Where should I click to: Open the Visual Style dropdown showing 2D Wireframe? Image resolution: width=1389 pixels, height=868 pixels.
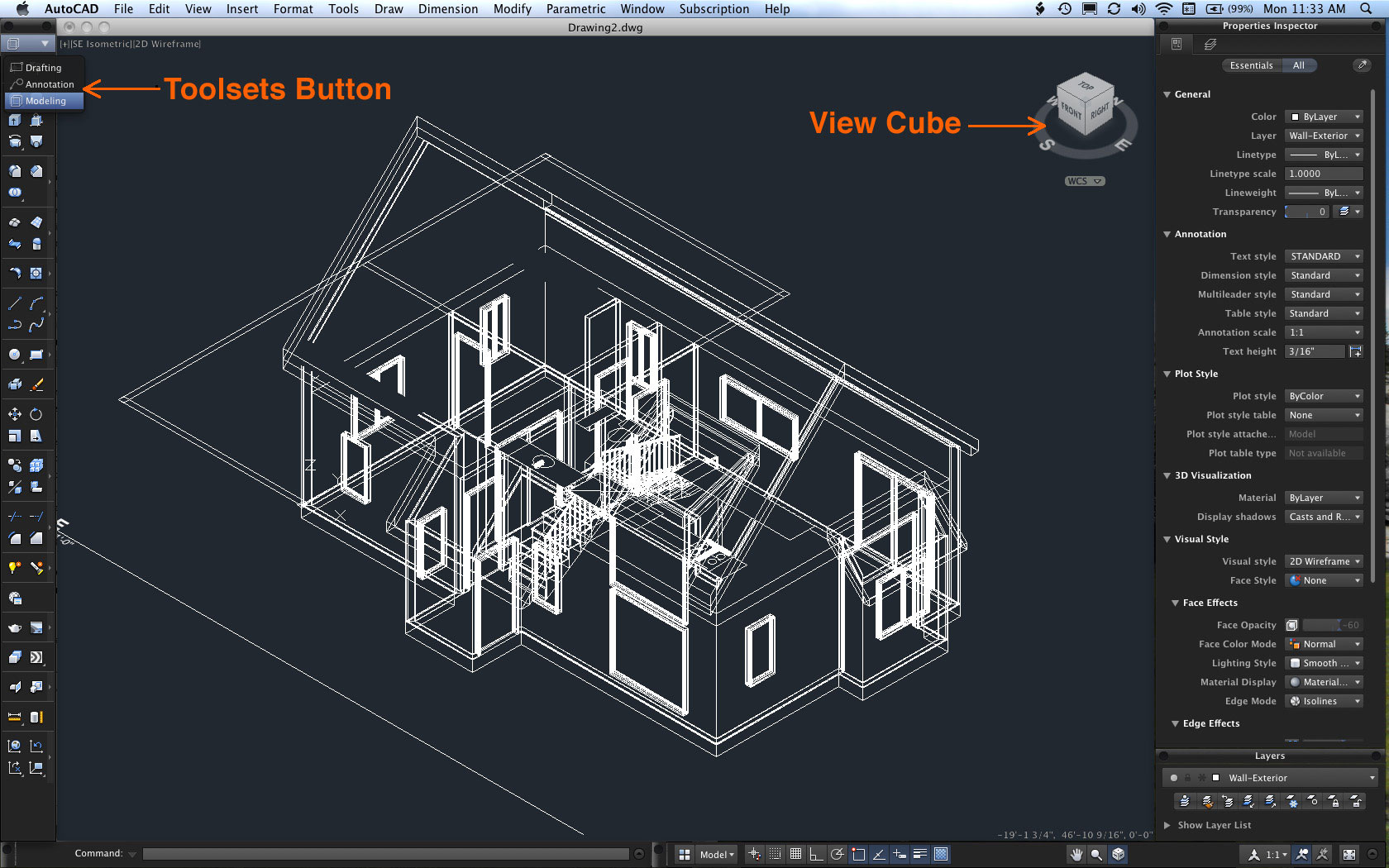click(1324, 560)
